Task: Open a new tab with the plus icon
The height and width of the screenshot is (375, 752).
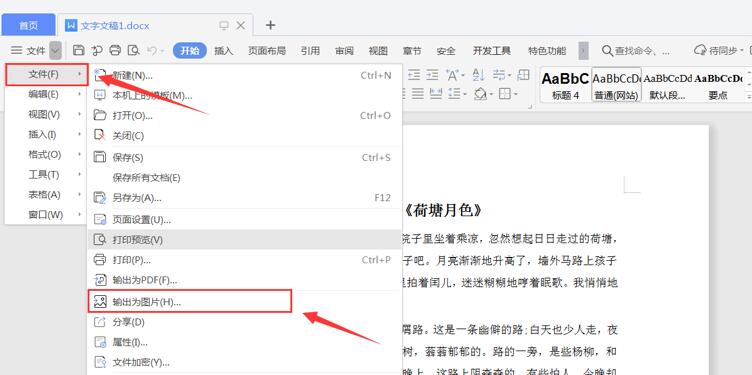Action: click(270, 25)
